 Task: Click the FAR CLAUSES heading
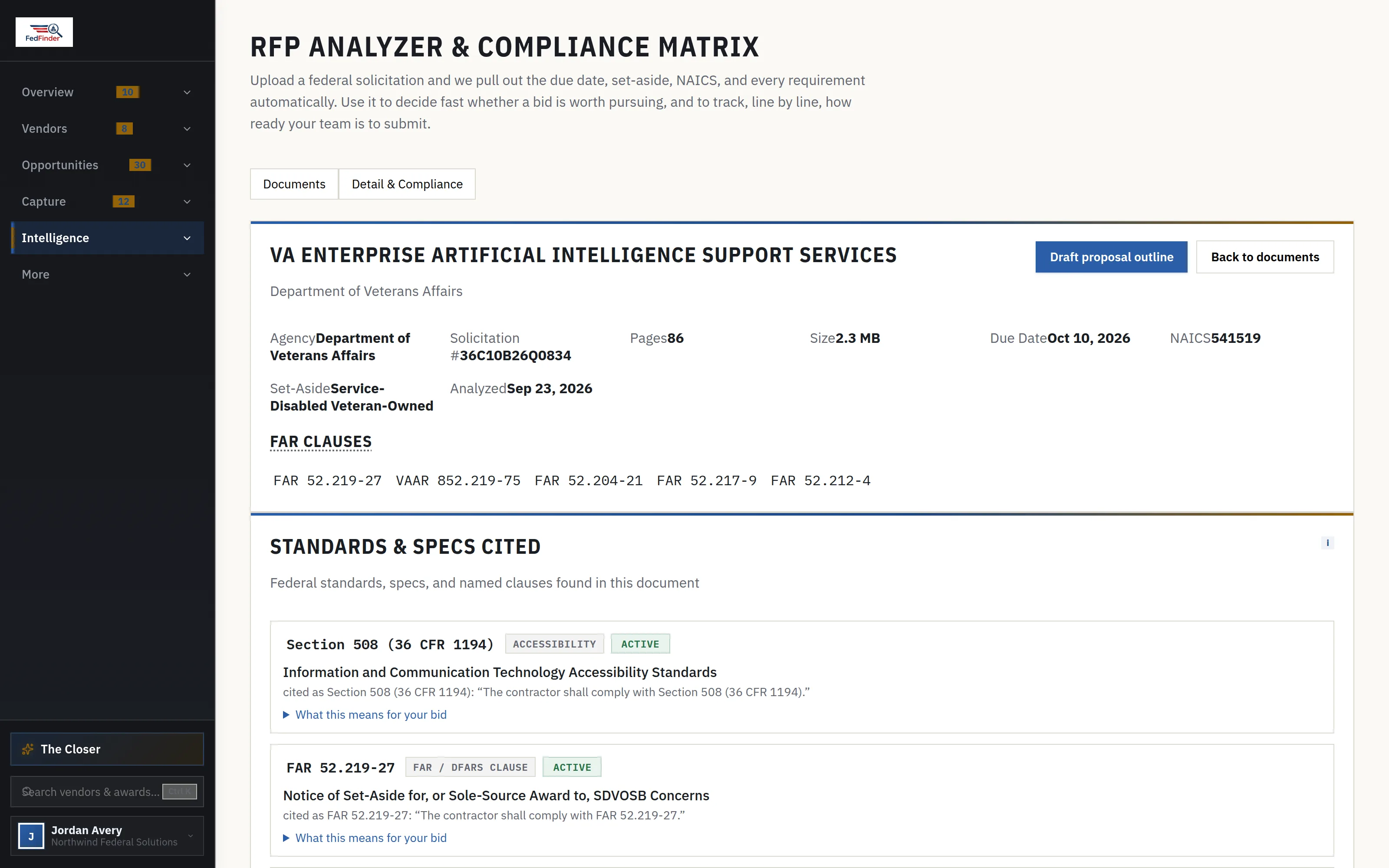(x=321, y=442)
